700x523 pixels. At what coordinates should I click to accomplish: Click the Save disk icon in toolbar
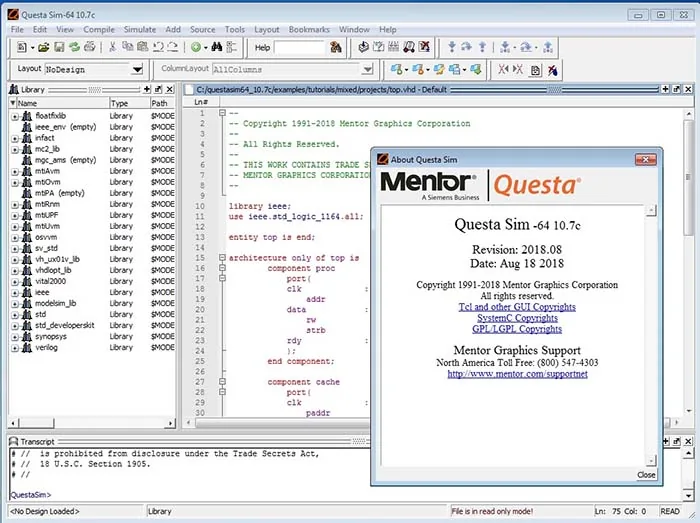(x=59, y=47)
